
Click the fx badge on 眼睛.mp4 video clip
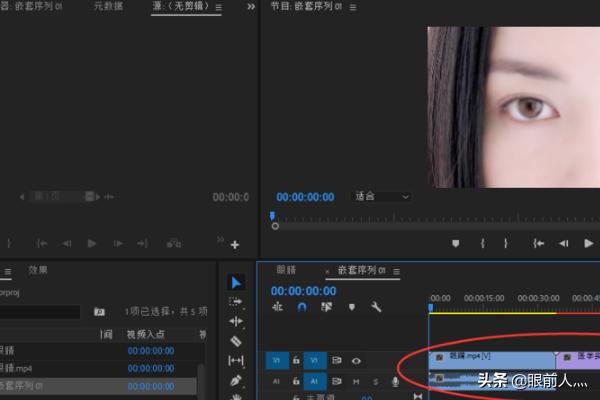439,357
